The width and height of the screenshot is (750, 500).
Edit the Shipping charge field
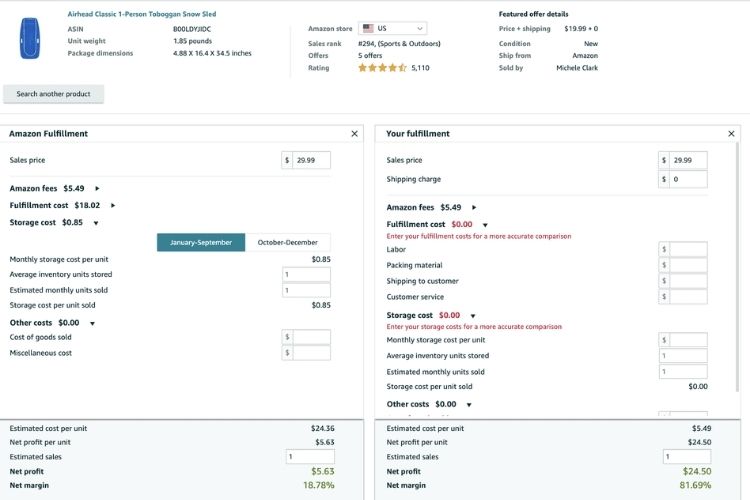(x=683, y=179)
